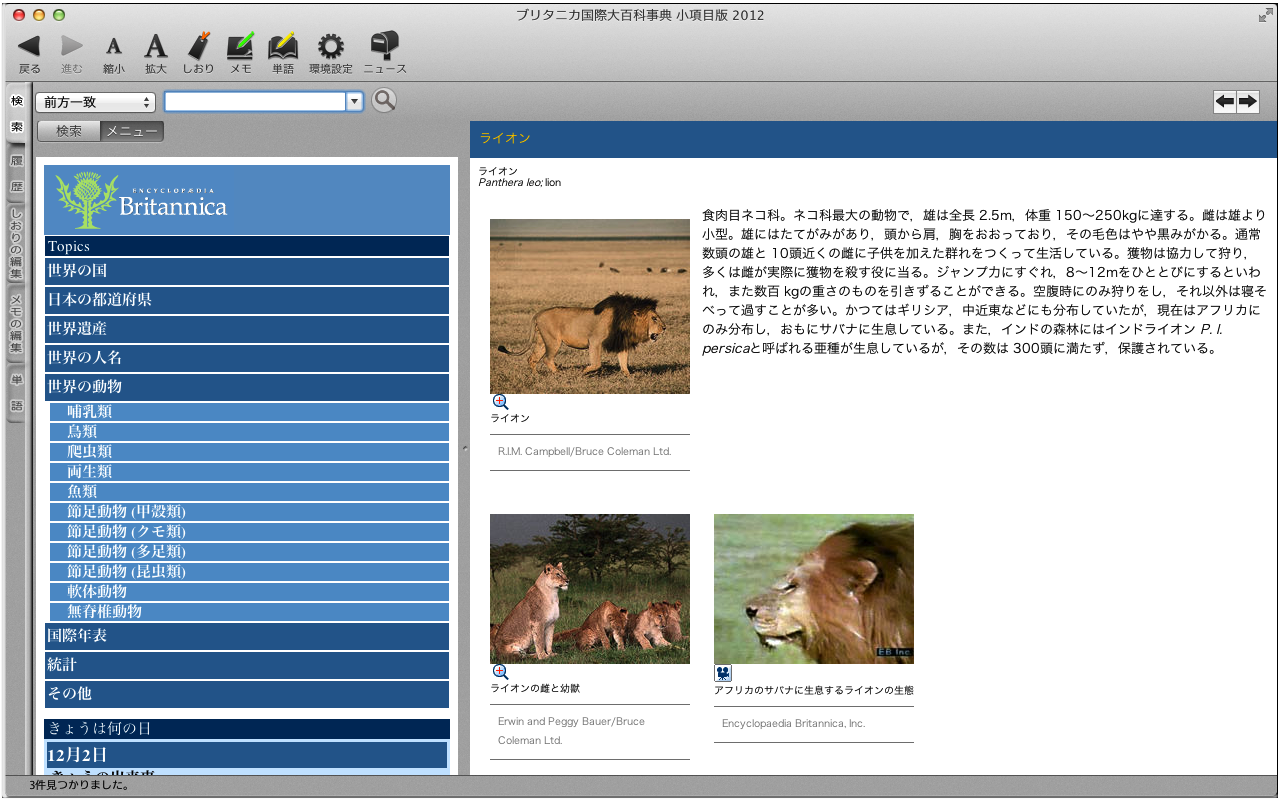
Task: Add a bookmark with しおり icon
Action: pyautogui.click(x=198, y=46)
